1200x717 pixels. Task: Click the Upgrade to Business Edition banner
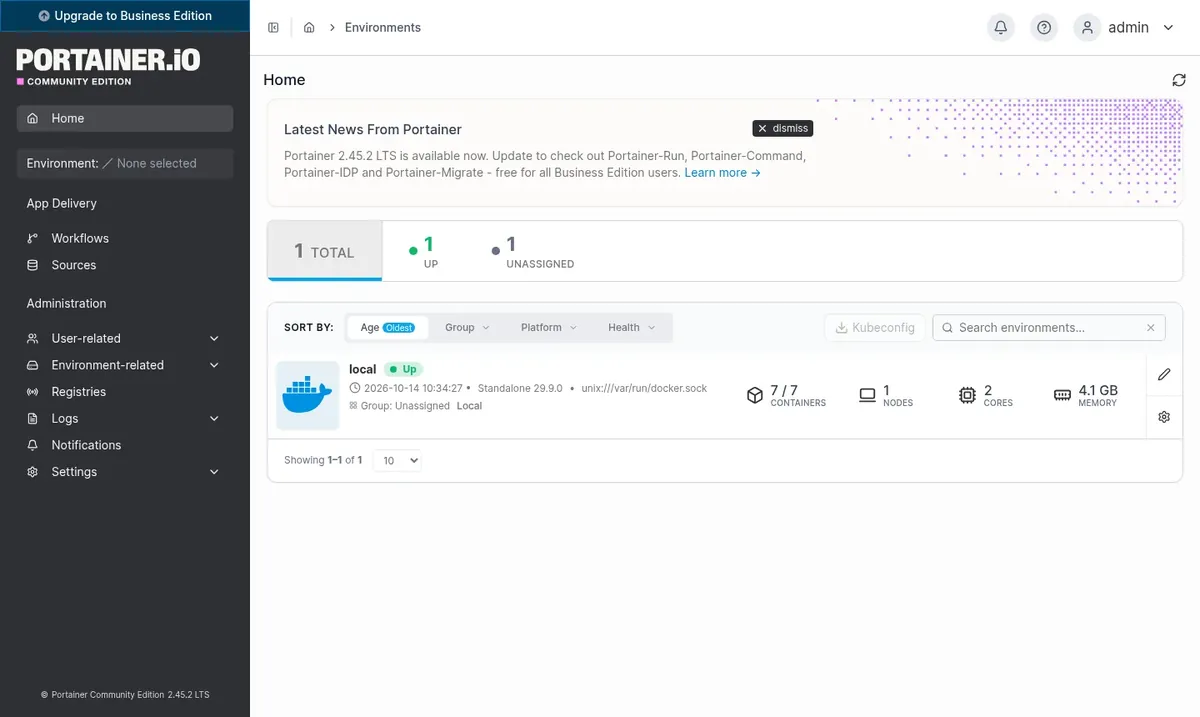coord(125,15)
